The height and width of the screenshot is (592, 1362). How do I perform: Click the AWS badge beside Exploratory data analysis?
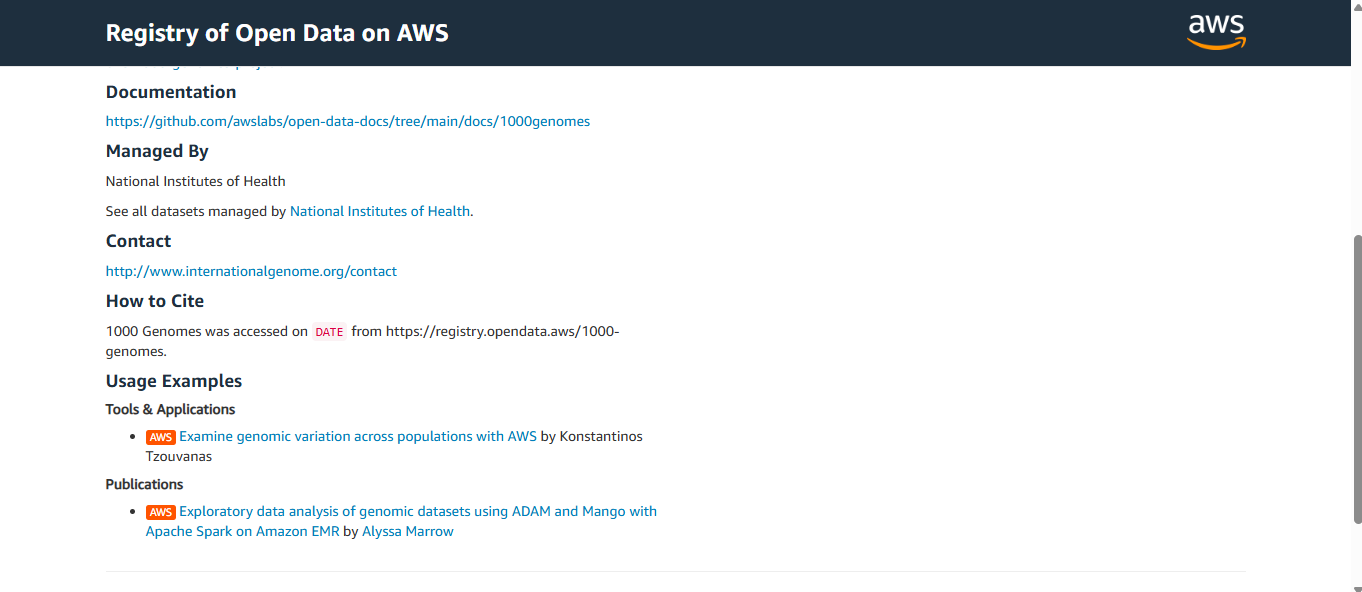[160, 512]
